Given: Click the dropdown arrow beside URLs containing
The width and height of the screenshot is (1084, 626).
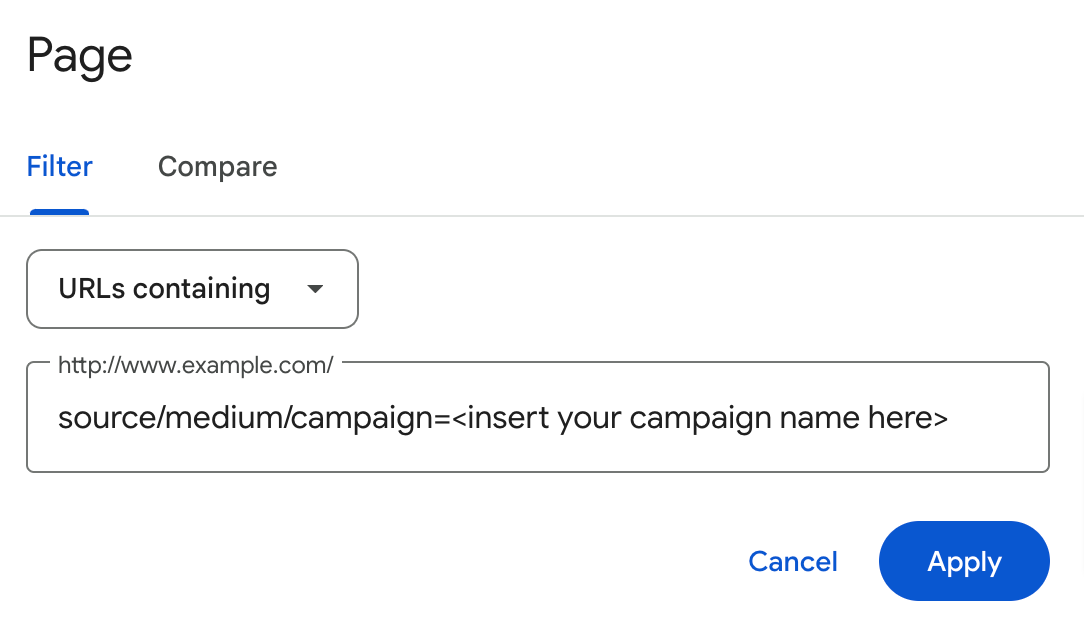Looking at the screenshot, I should click(x=315, y=289).
